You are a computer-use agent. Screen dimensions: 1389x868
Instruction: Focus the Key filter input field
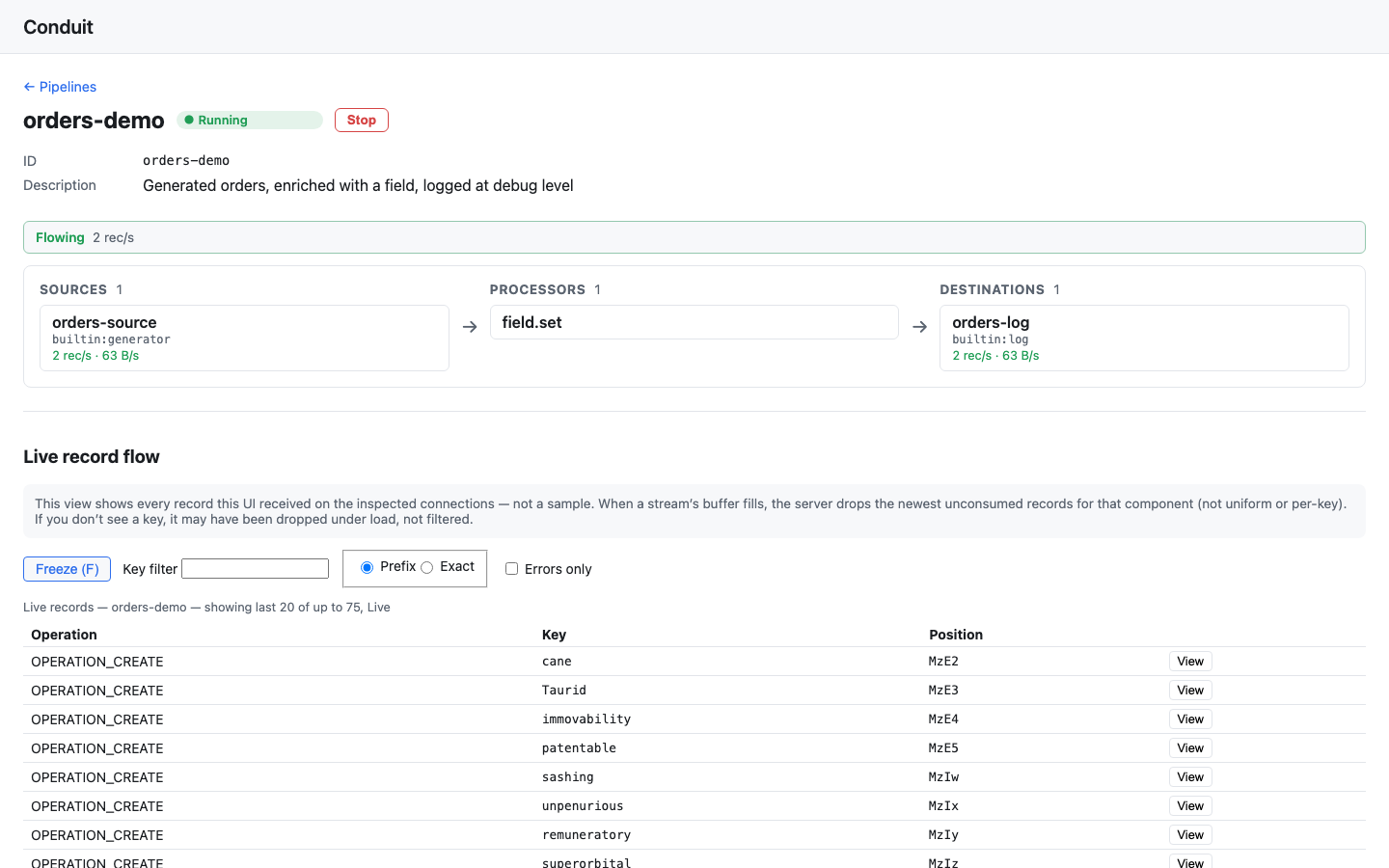[x=256, y=569]
